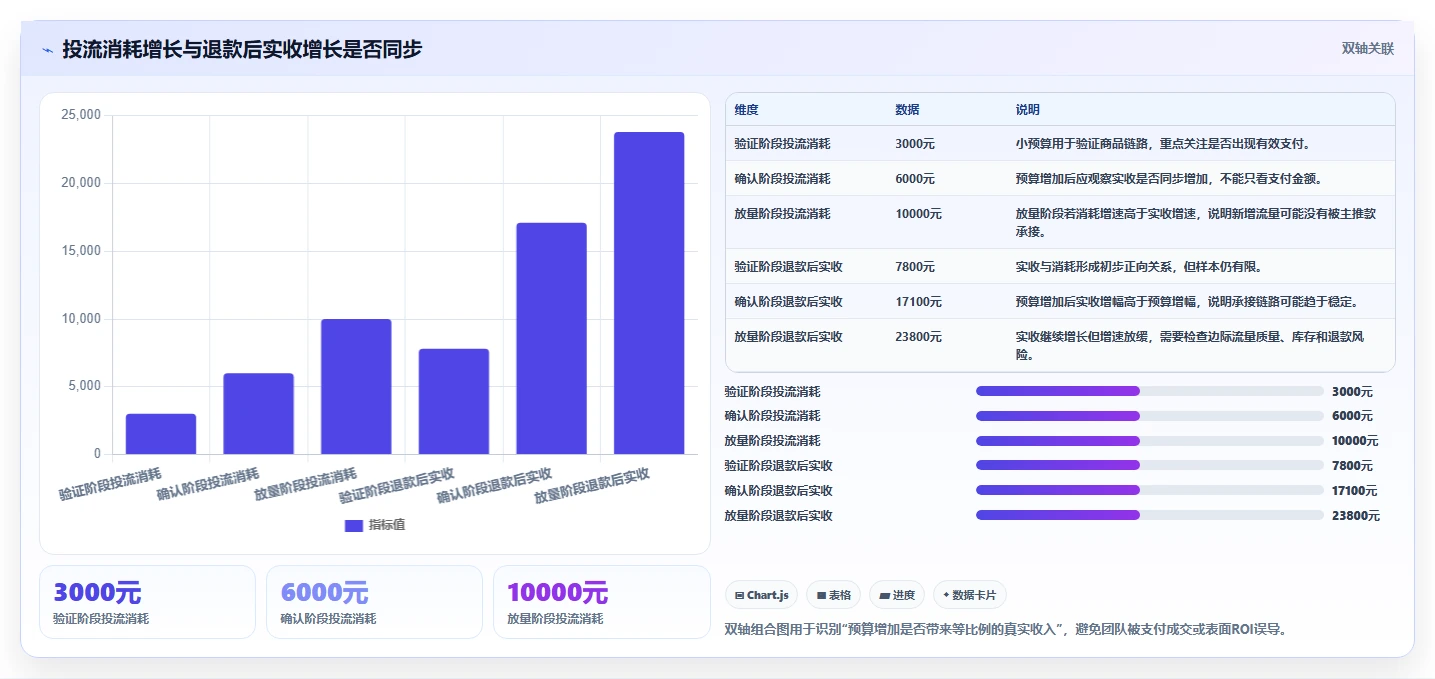Click the 数据 table column header
Viewport: 1435px width, 679px height.
[907, 110]
